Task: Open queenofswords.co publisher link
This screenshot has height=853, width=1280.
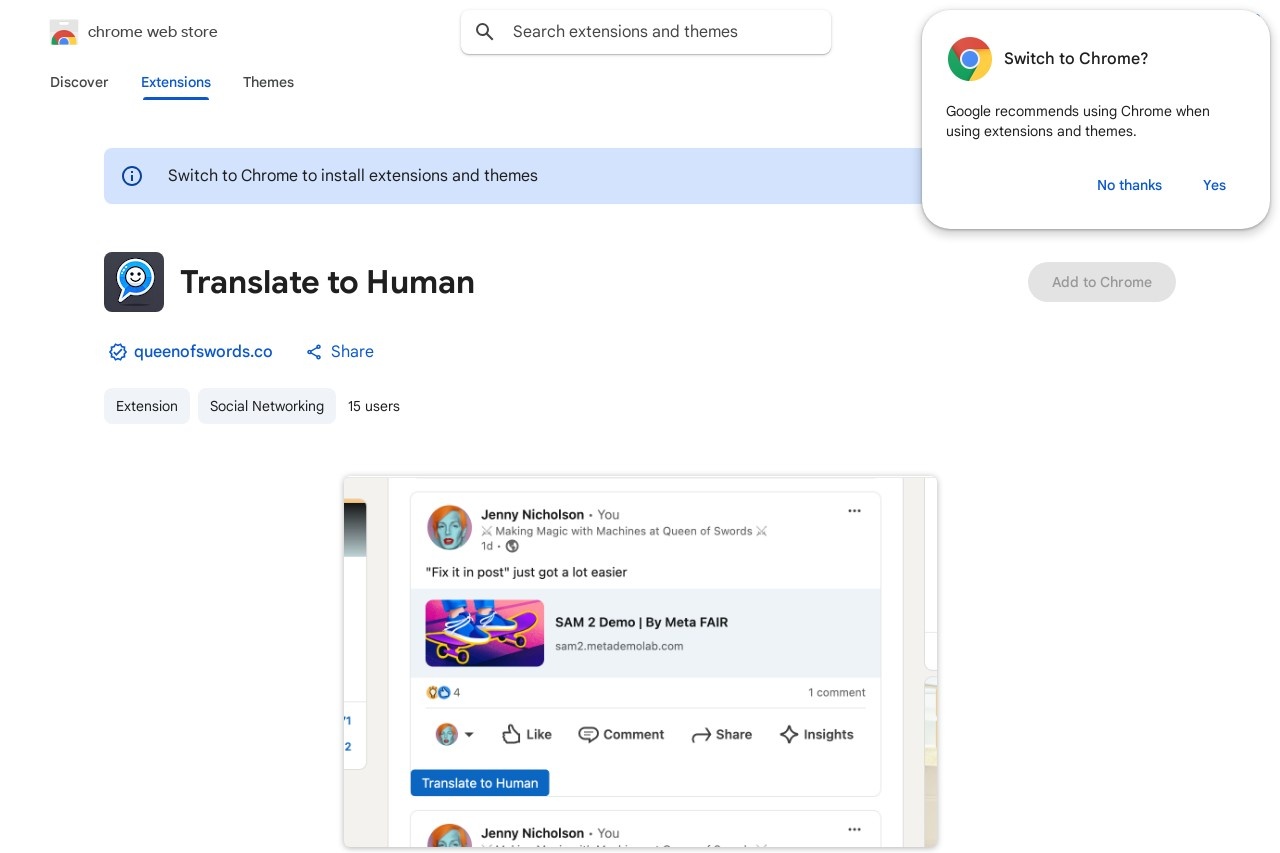Action: 203,352
